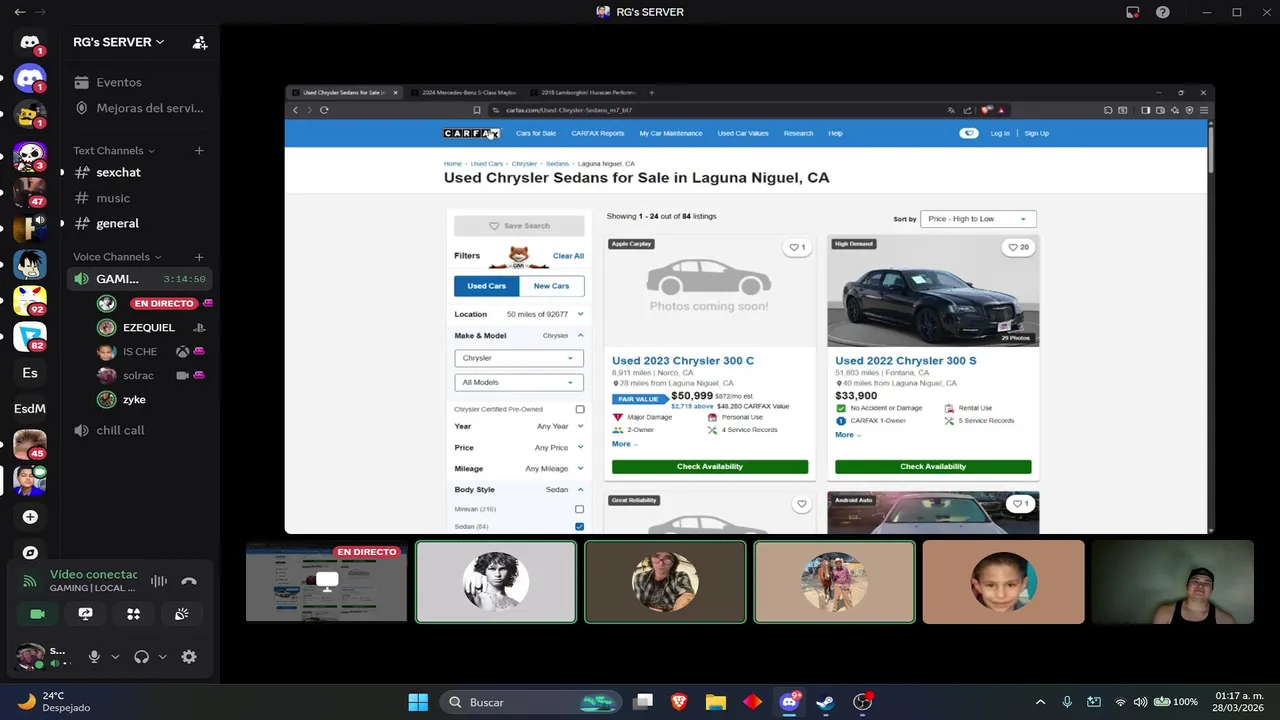Open the server icon with 47 badge
Image resolution: width=1280 pixels, height=720 pixels.
coord(30,192)
